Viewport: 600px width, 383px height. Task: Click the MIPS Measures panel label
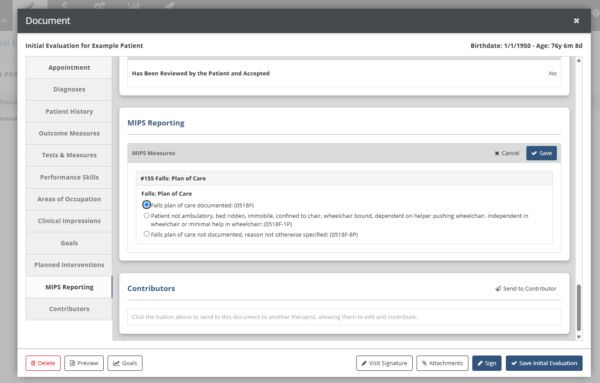153,153
